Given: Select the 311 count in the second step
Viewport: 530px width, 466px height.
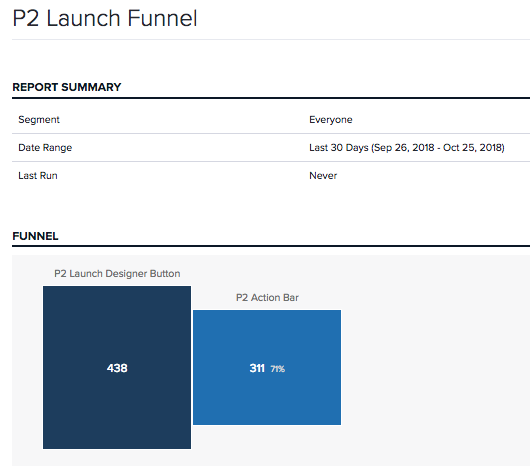Looking at the screenshot, I should point(257,368).
